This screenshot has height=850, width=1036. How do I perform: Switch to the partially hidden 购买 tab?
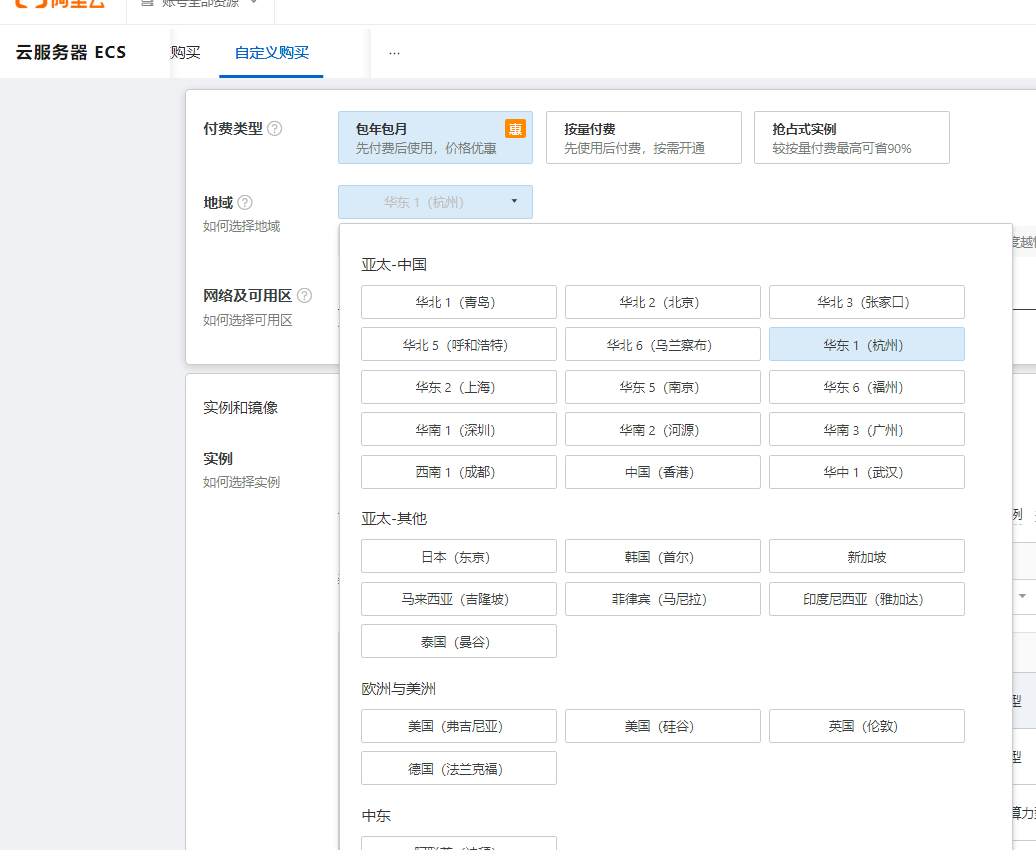tap(185, 53)
